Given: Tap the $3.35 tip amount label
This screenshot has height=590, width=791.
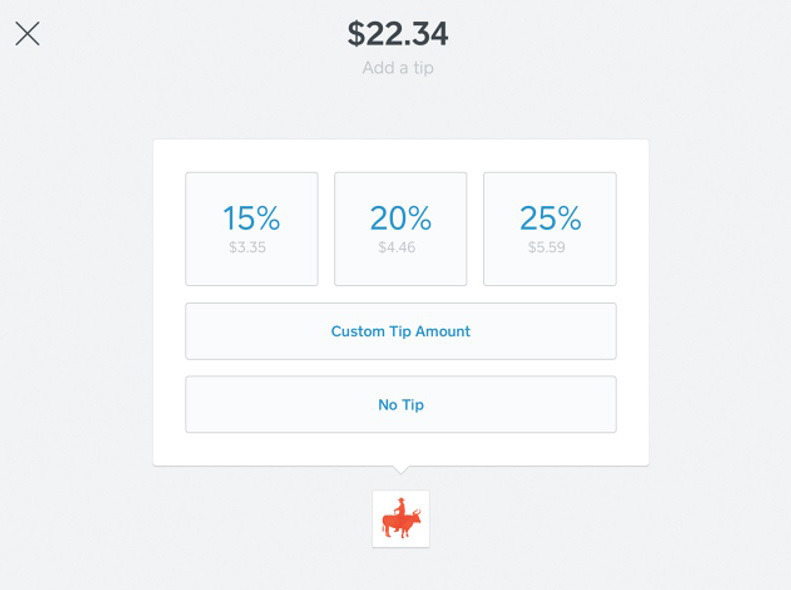Looking at the screenshot, I should click(247, 247).
